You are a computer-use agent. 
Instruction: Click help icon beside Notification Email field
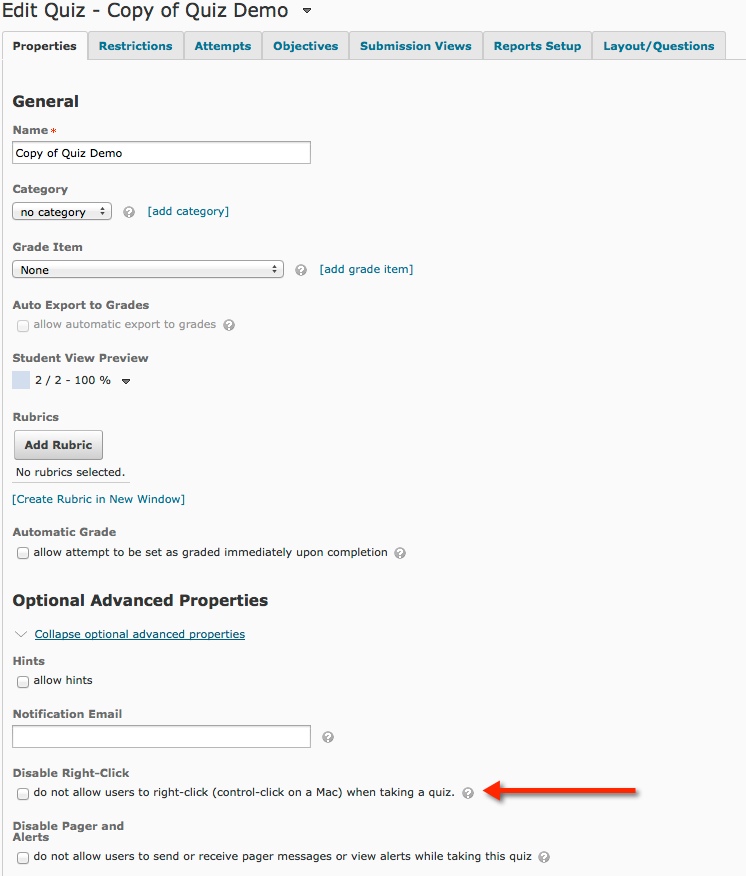point(328,738)
